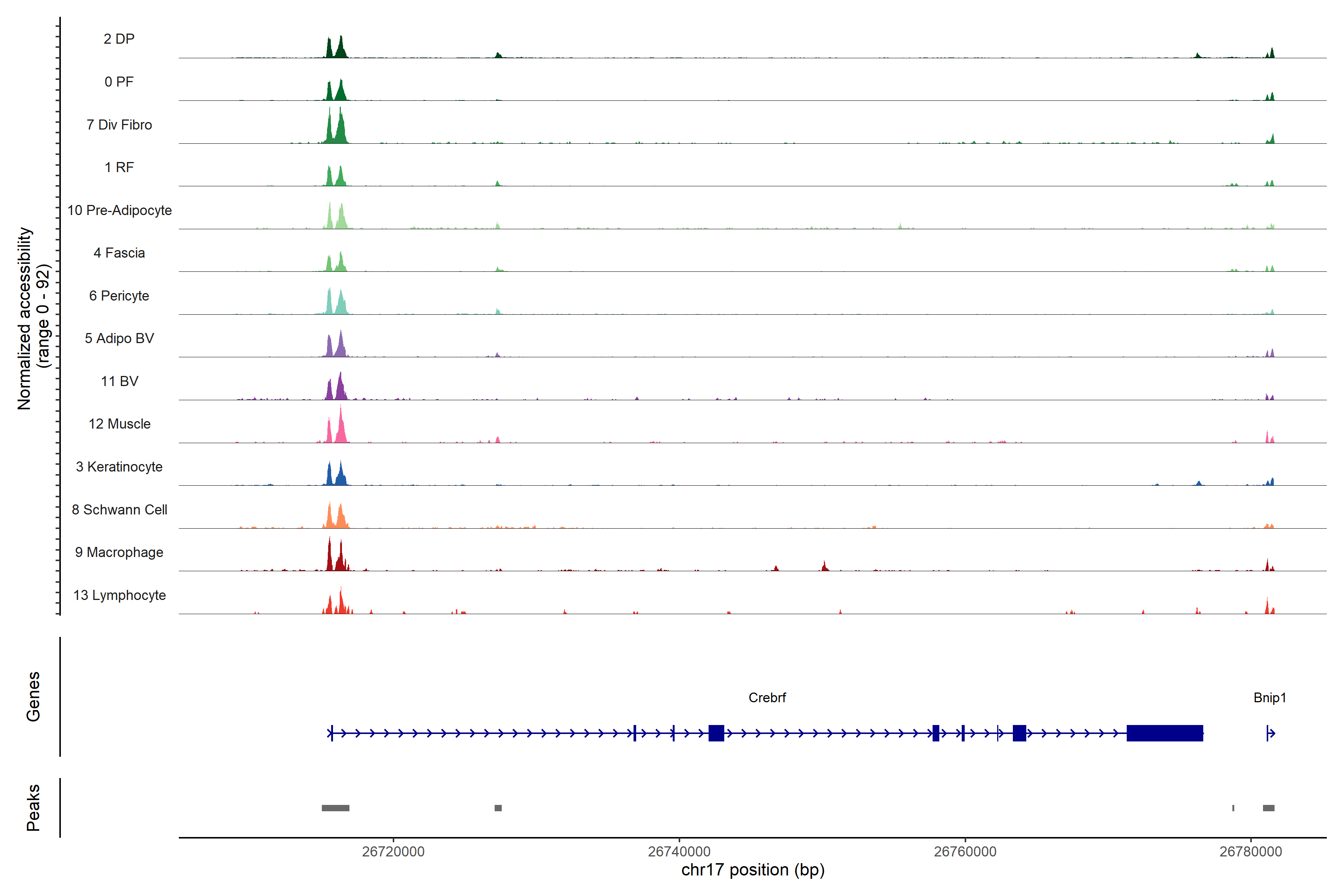Click the largest Crebrf exon block
Viewport: 1344px width, 896px height.
pyautogui.click(x=1164, y=732)
